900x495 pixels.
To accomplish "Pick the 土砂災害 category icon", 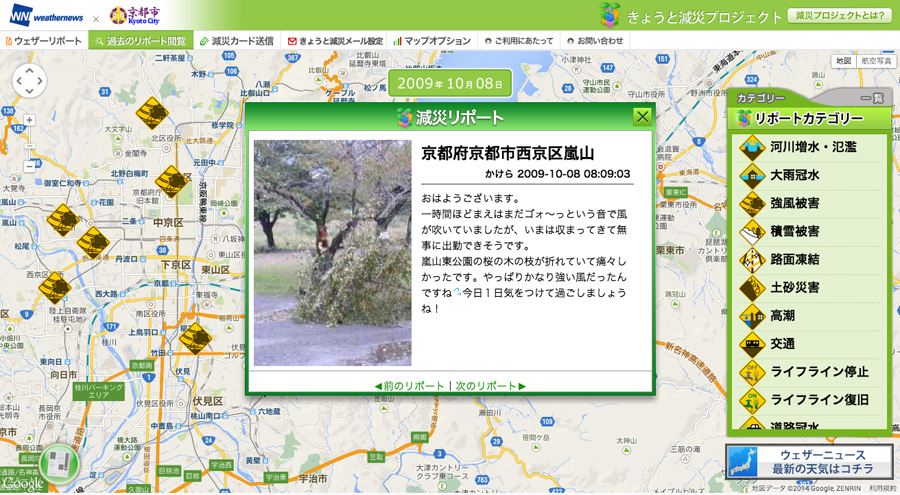I will tap(751, 288).
